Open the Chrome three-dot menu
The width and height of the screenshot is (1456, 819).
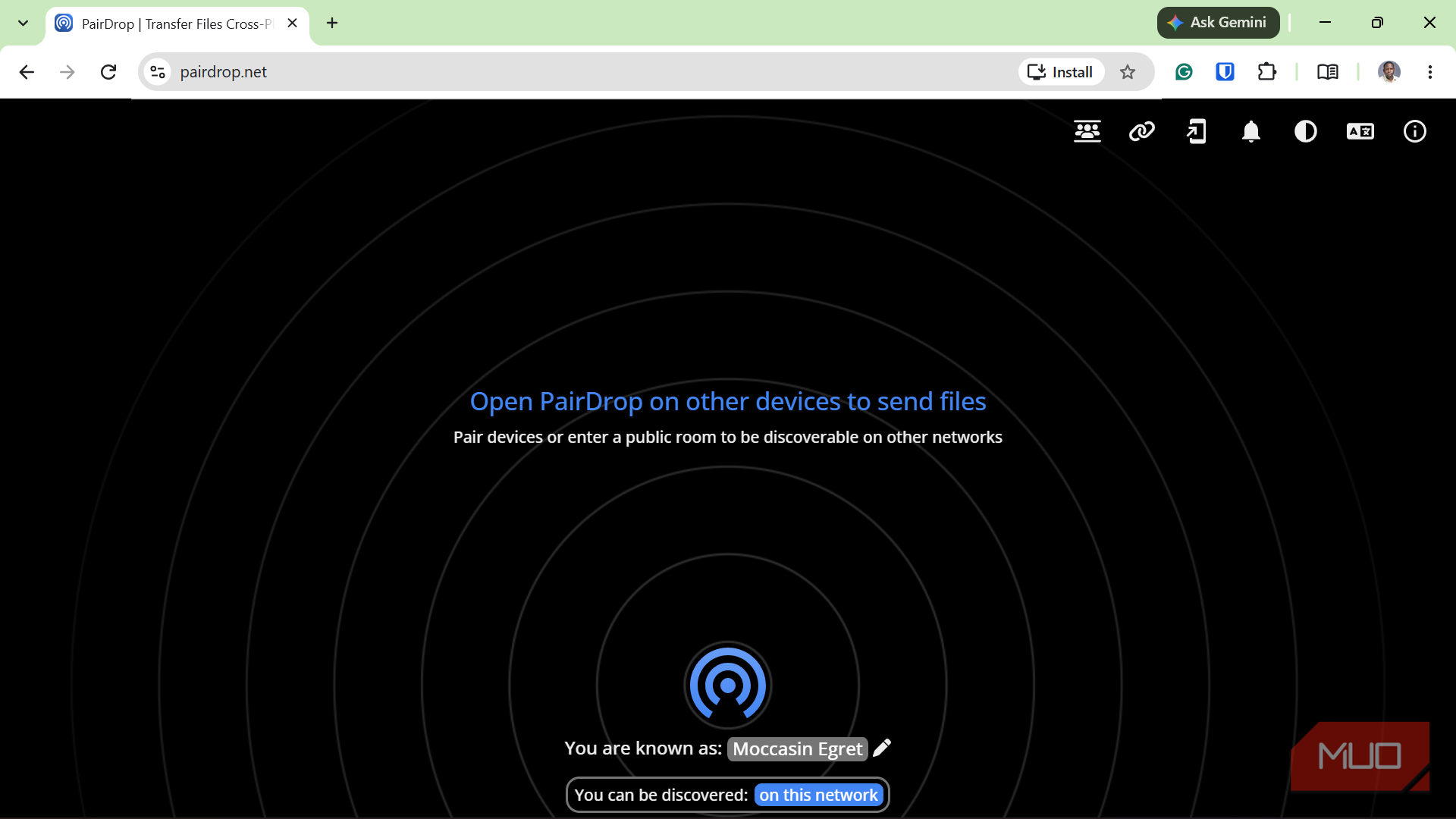[x=1430, y=72]
